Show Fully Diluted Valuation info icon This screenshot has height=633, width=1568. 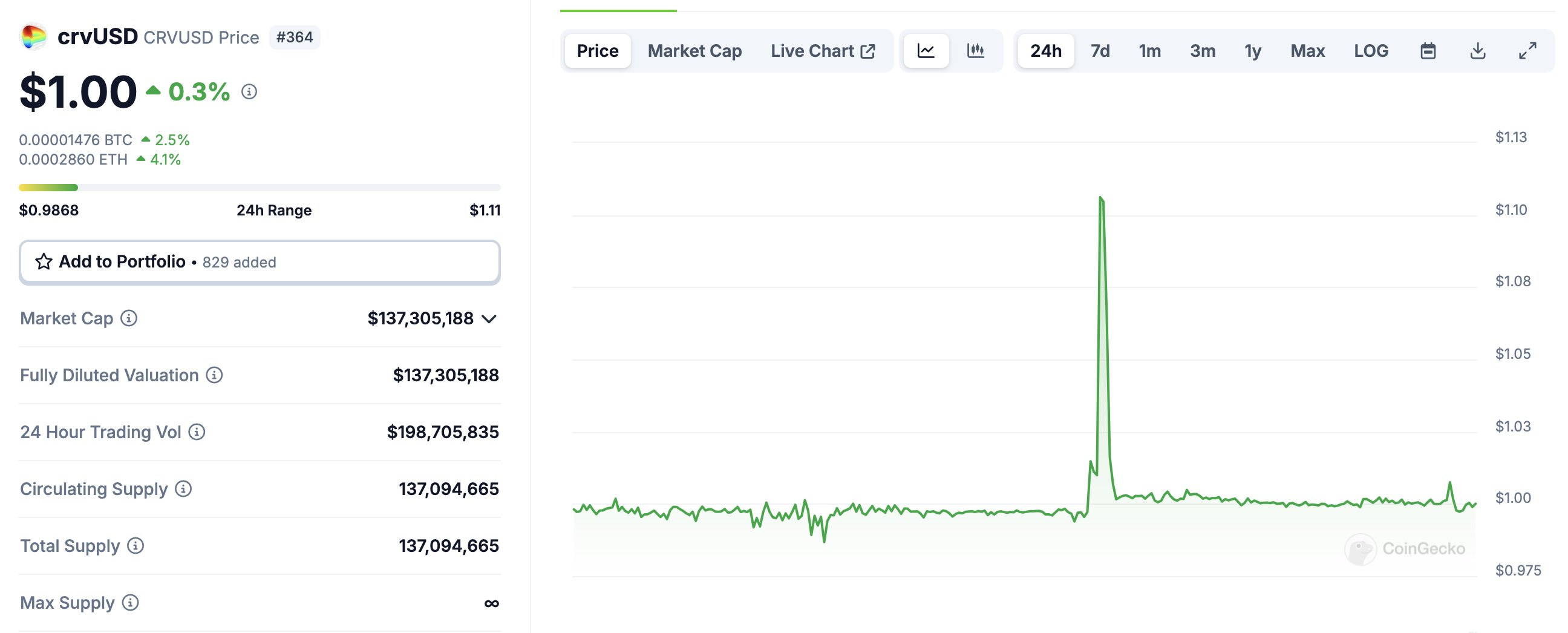tap(214, 375)
